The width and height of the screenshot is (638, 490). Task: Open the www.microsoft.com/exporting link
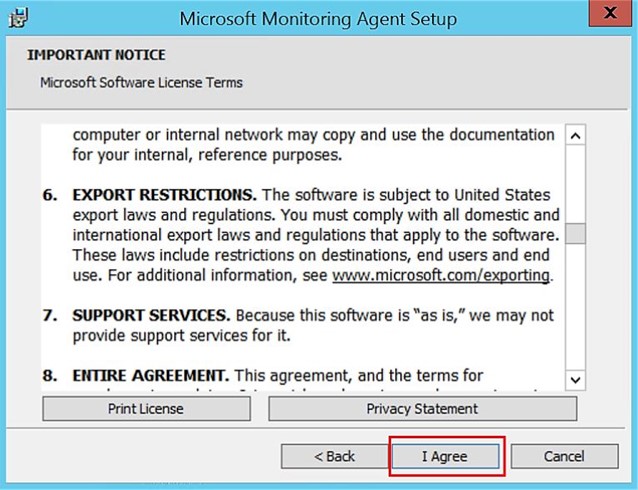click(441, 276)
